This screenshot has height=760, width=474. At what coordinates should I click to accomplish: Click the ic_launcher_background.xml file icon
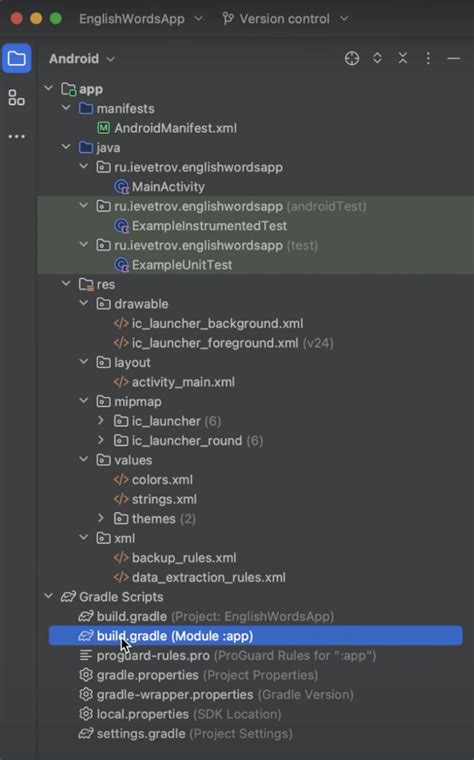tap(121, 323)
